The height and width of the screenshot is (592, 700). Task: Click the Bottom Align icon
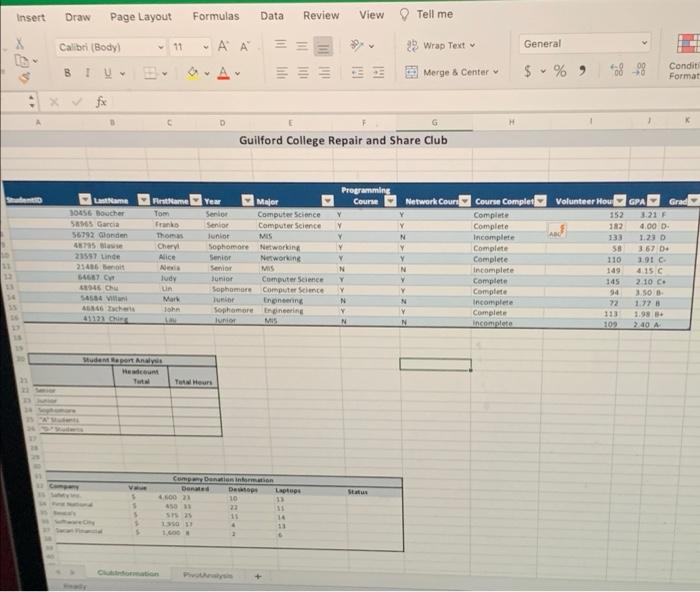click(323, 46)
